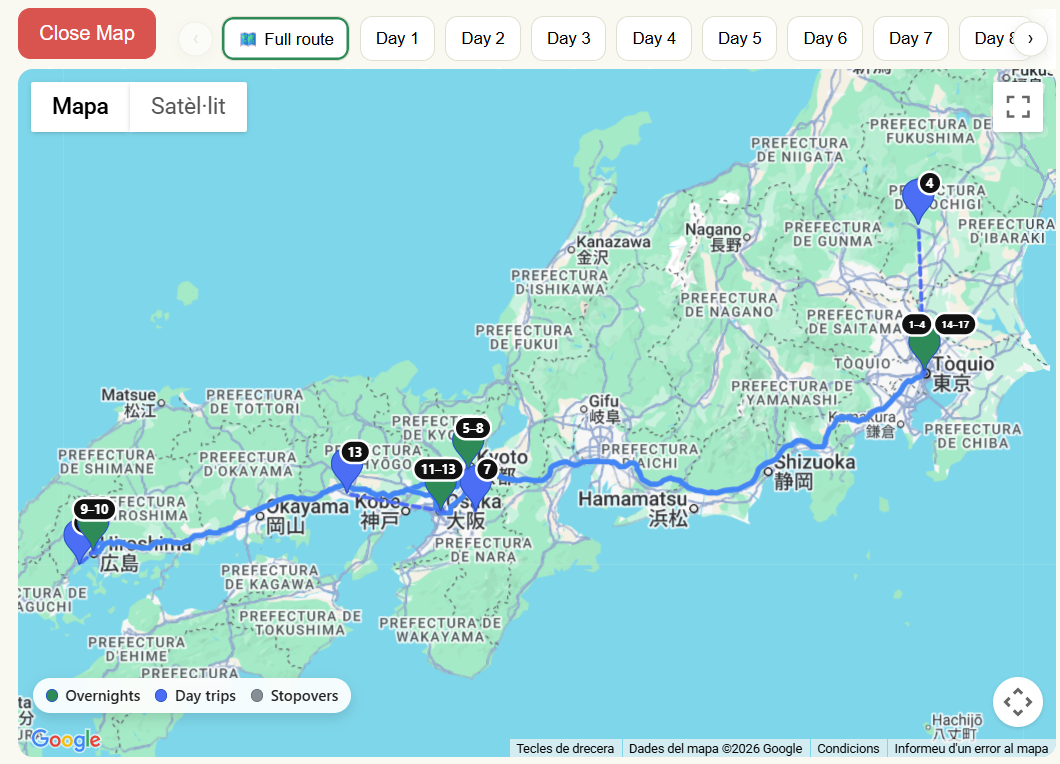The width and height of the screenshot is (1060, 764).
Task: Open the Day 5 tab
Action: coord(739,38)
